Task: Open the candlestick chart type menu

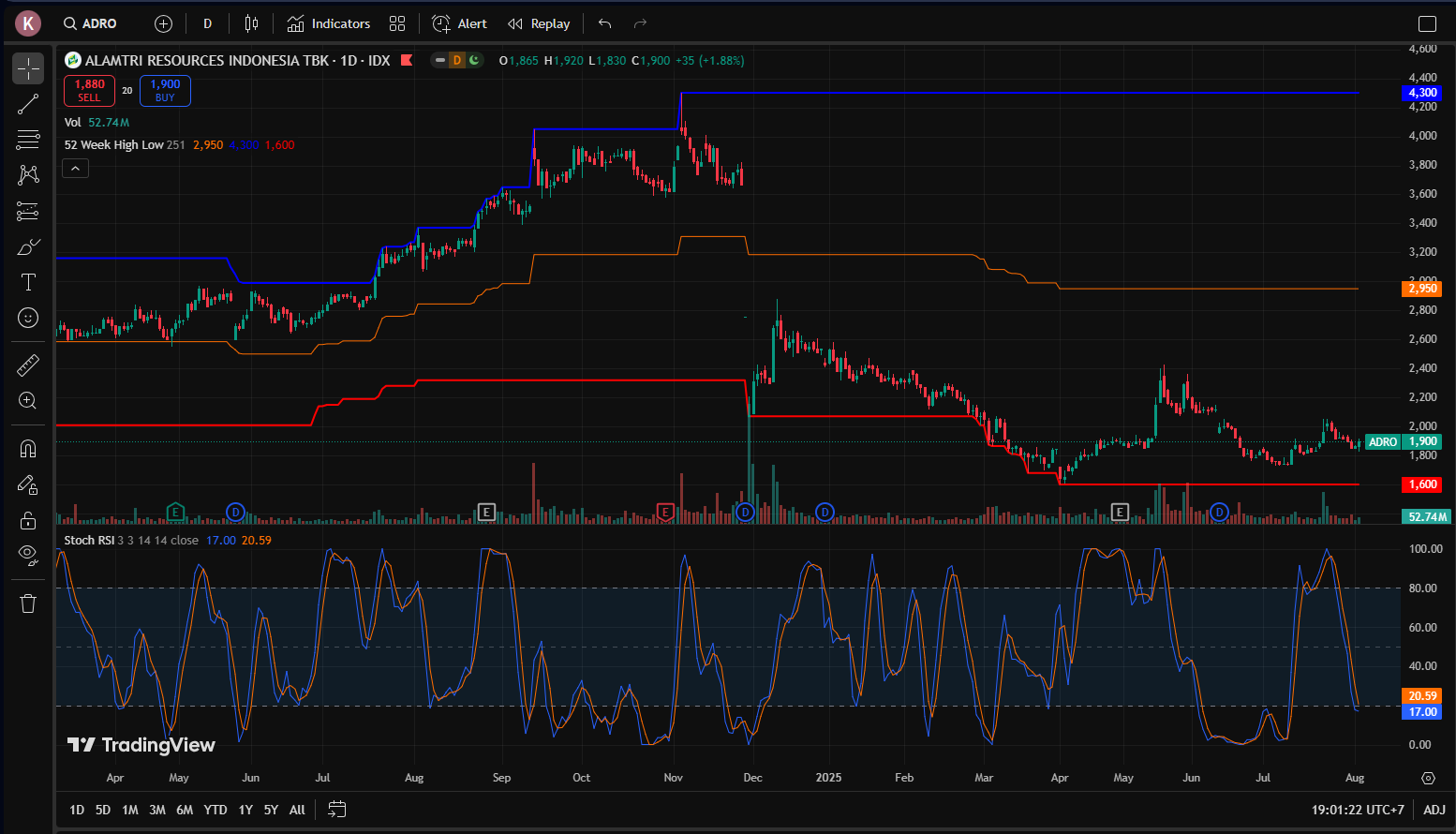Action: tap(251, 23)
